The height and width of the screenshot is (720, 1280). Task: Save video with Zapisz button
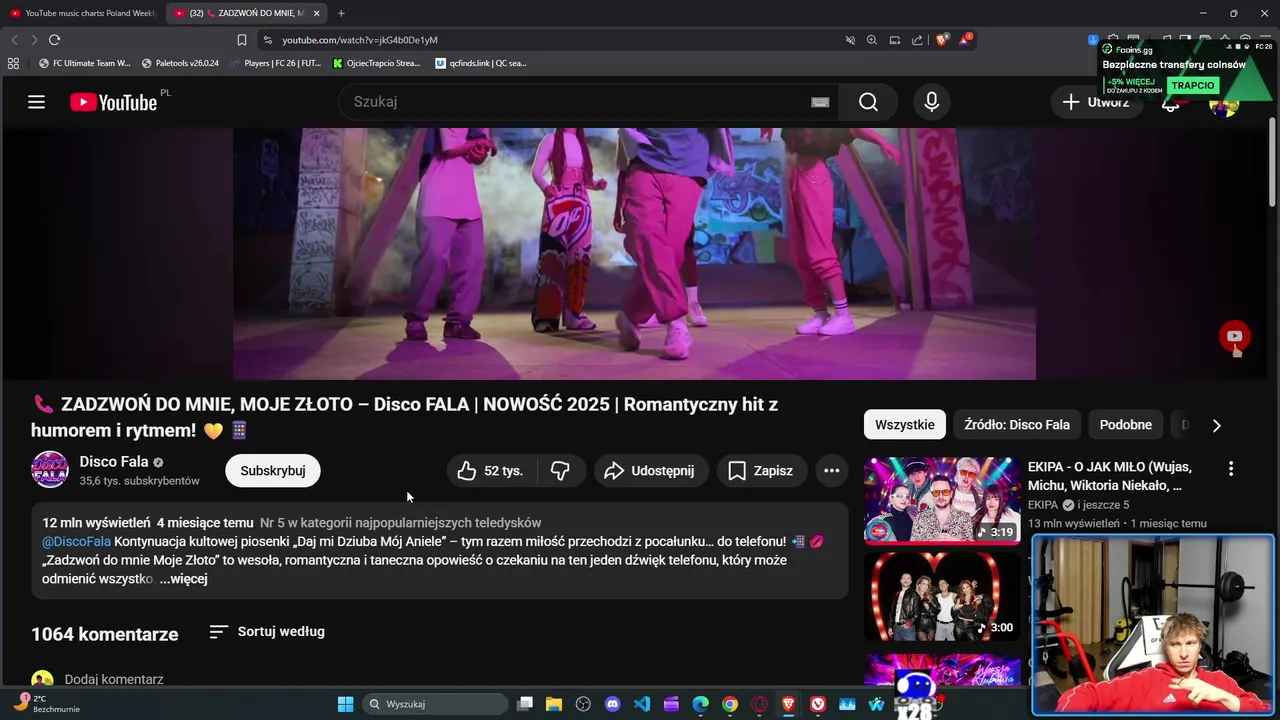pyautogui.click(x=762, y=471)
